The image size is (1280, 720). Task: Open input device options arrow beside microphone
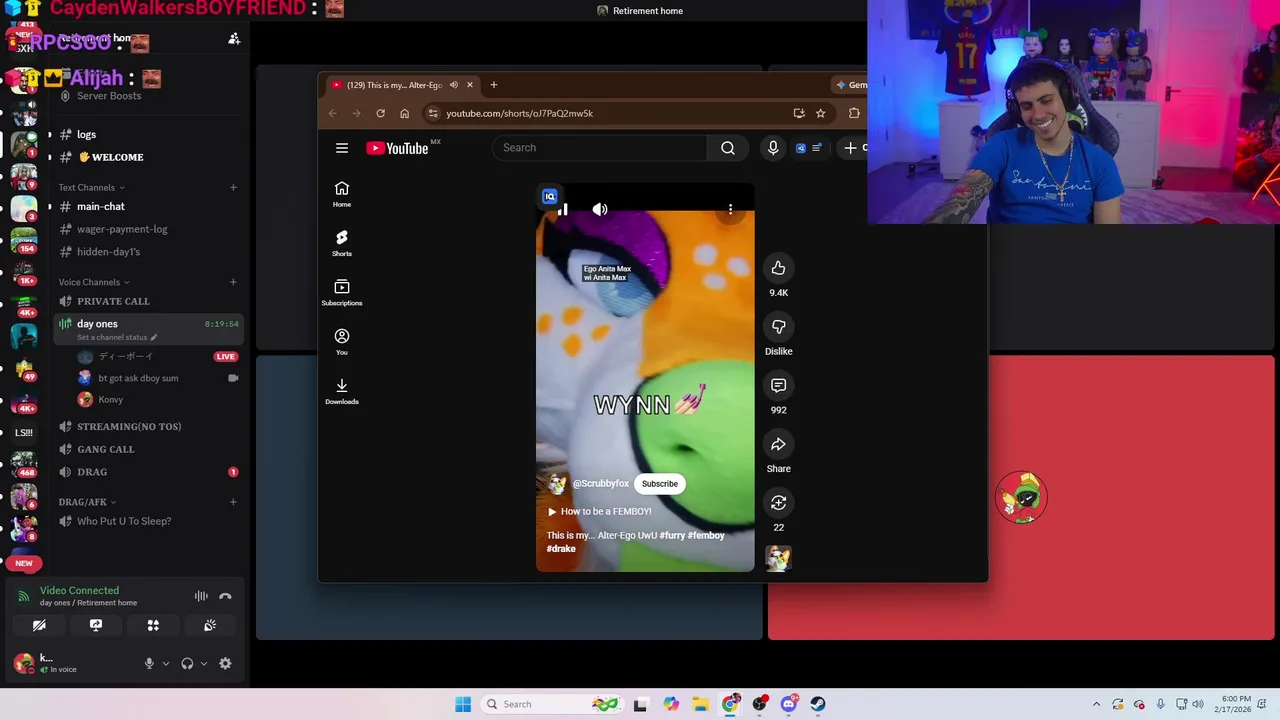tap(166, 663)
